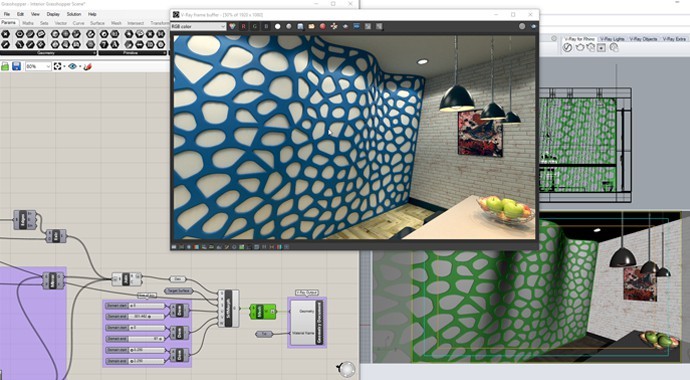Image resolution: width=690 pixels, height=380 pixels.
Task: Click the second Domain end number slider
Action: [x=136, y=339]
